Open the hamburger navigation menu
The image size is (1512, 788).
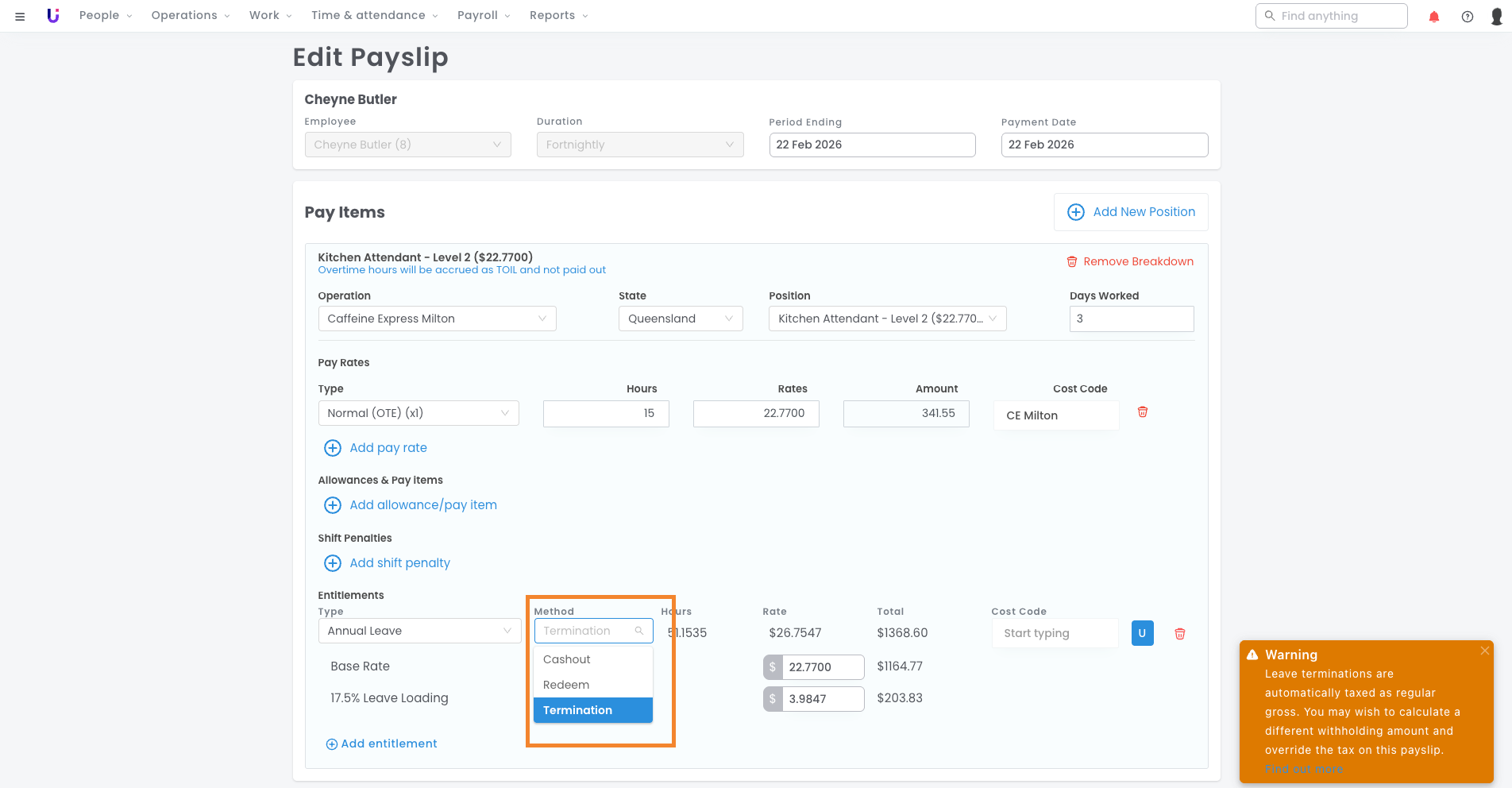20,16
